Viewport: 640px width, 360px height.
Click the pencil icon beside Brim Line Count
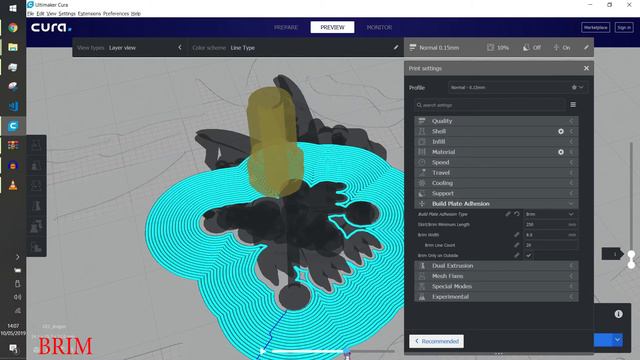(517, 245)
